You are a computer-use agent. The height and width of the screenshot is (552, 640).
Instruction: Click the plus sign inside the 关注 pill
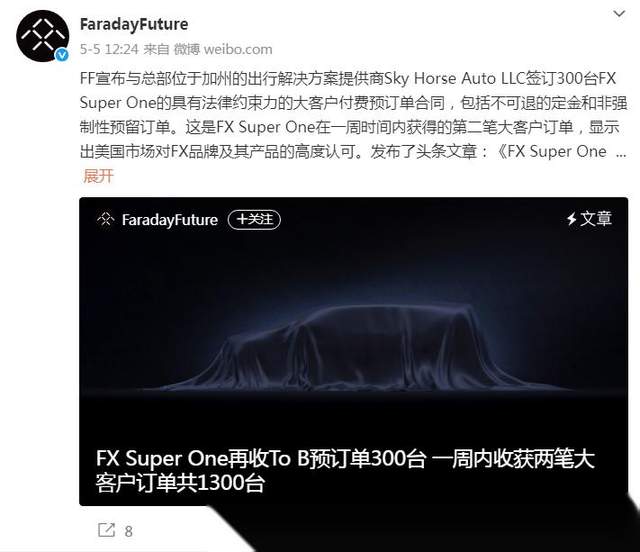click(242, 220)
